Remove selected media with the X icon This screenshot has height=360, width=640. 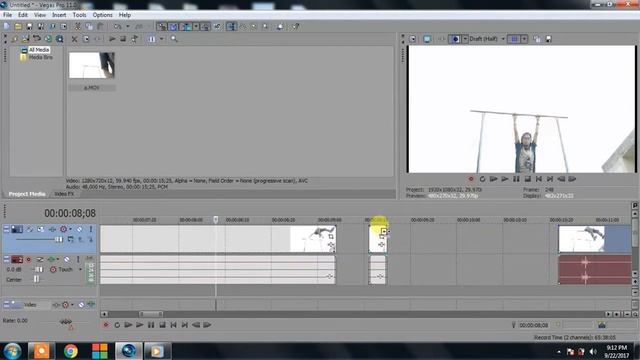point(74,39)
